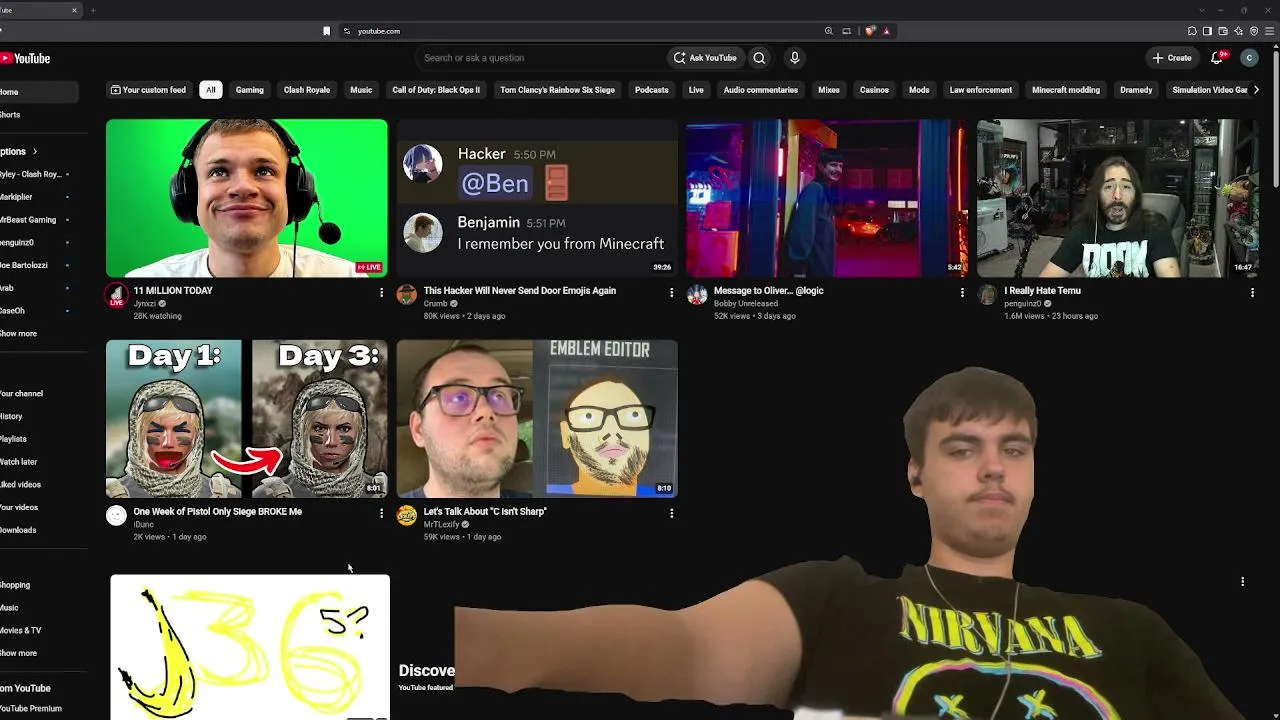Open options menu for Pistol Only Siege video
Image resolution: width=1280 pixels, height=720 pixels.
click(381, 514)
